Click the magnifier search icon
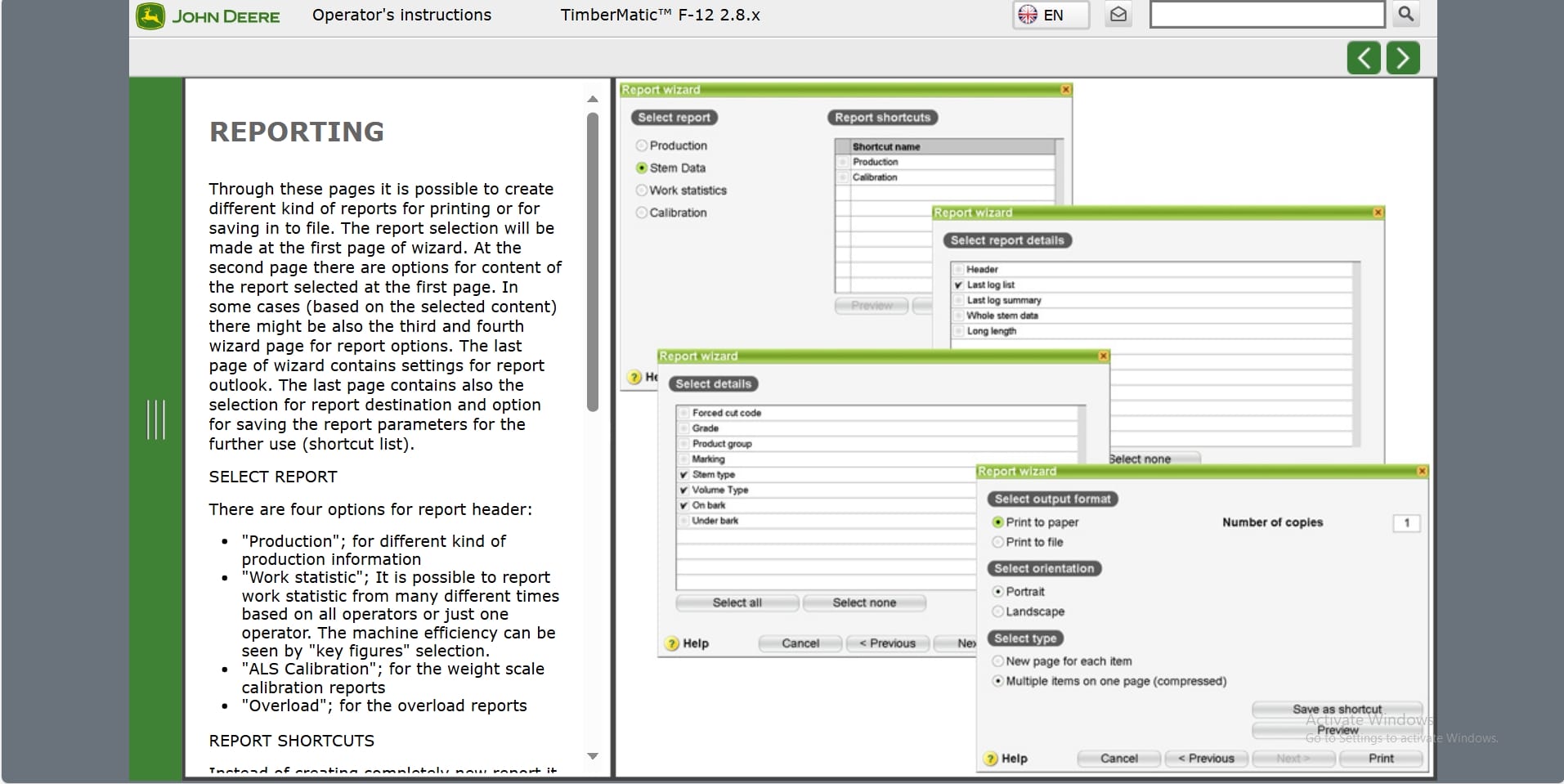 1405,14
